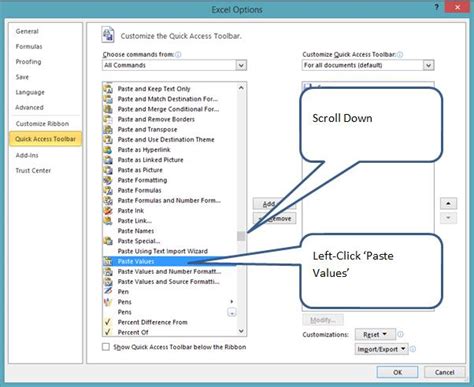This screenshot has height=387, width=474.
Task: Click the Paste as Hyperlink icon
Action: pos(108,150)
